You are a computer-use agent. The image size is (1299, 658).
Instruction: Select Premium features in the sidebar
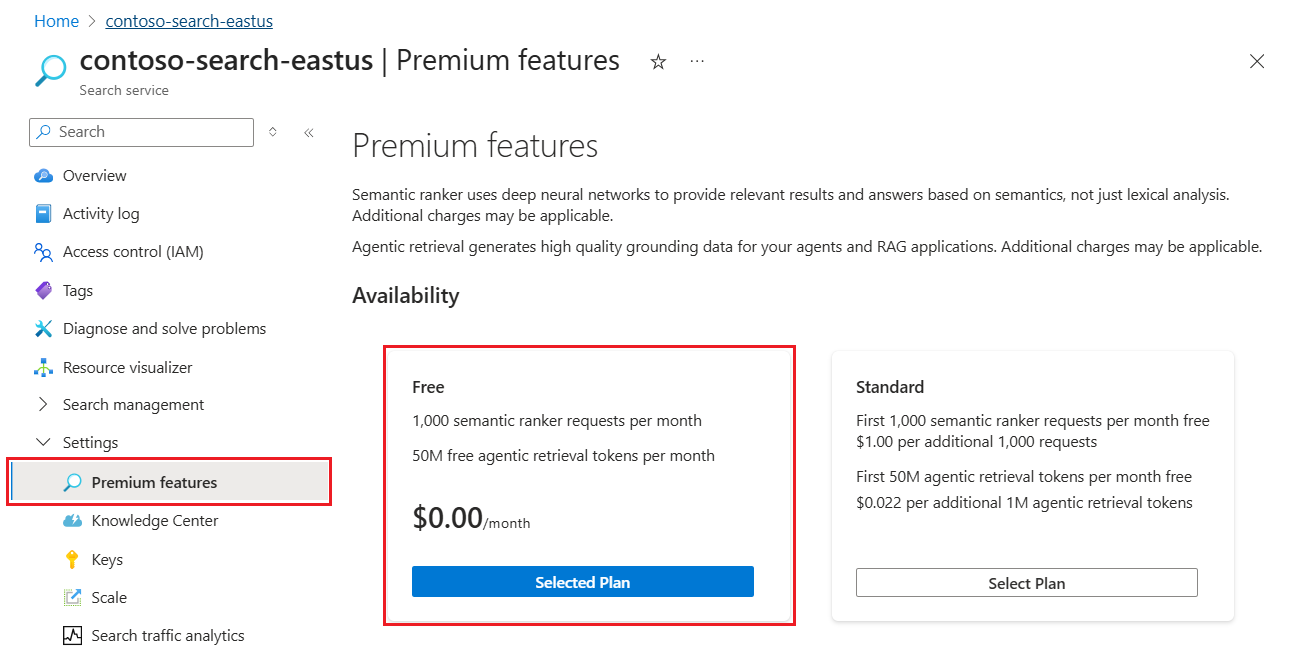coord(154,481)
